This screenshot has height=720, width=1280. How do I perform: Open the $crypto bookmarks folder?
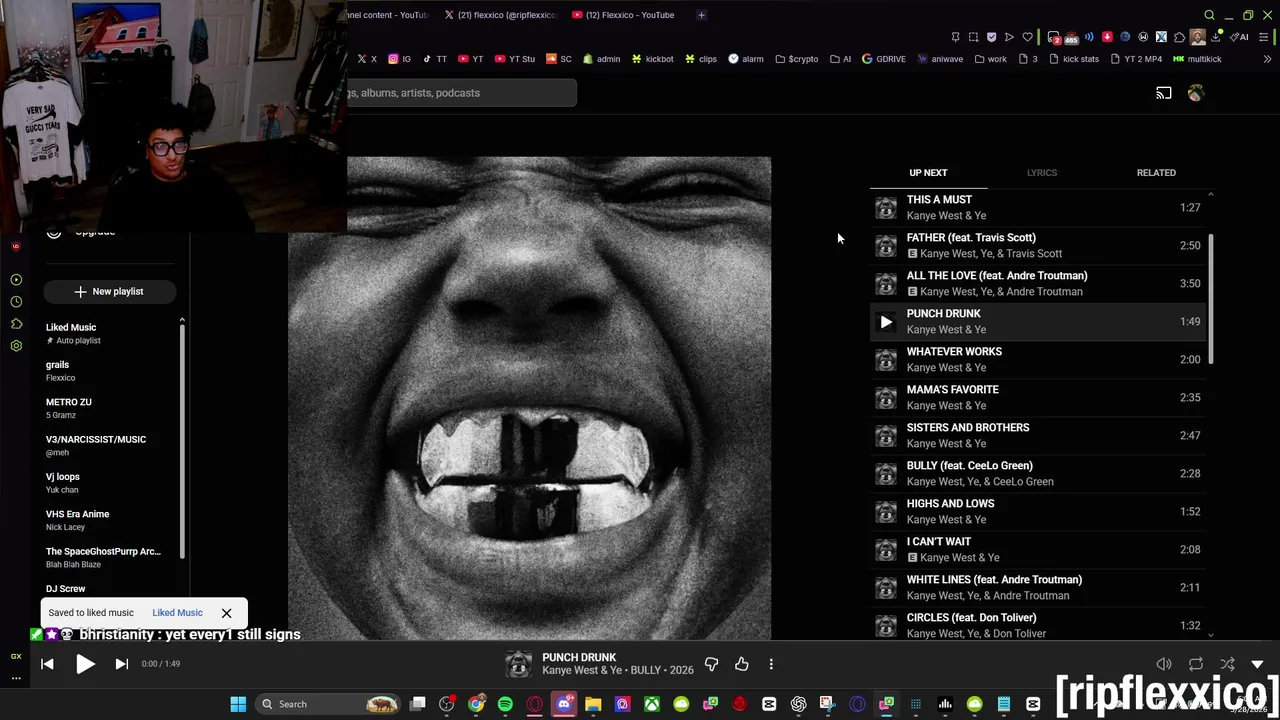(x=797, y=59)
